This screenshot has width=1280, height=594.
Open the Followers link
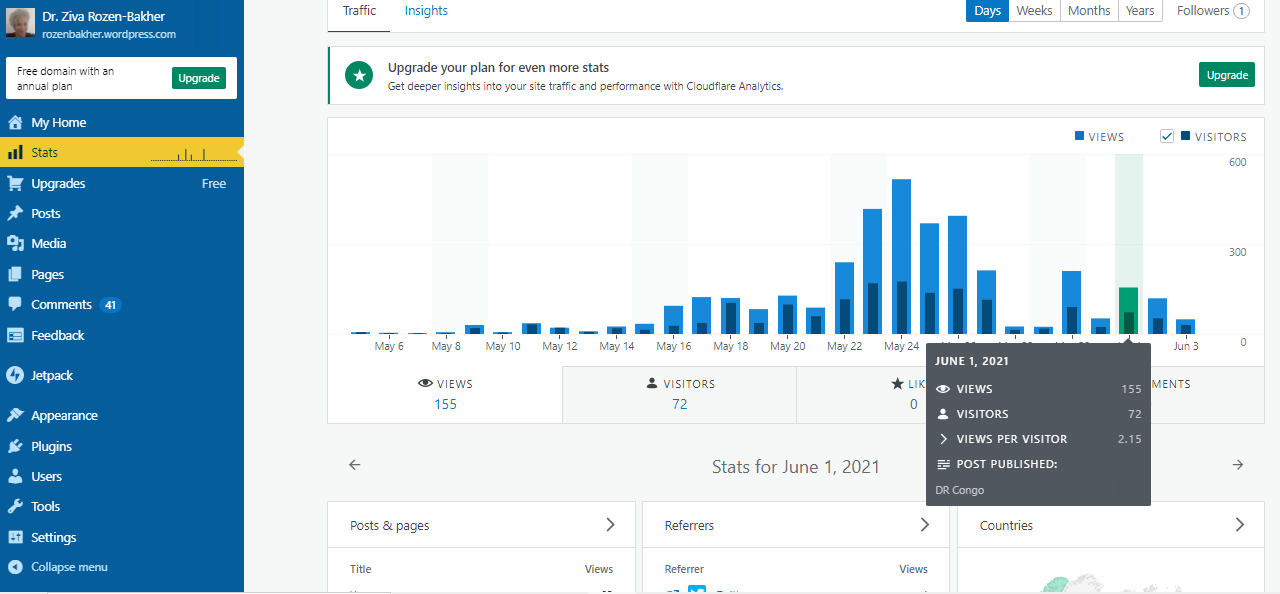click(1213, 11)
